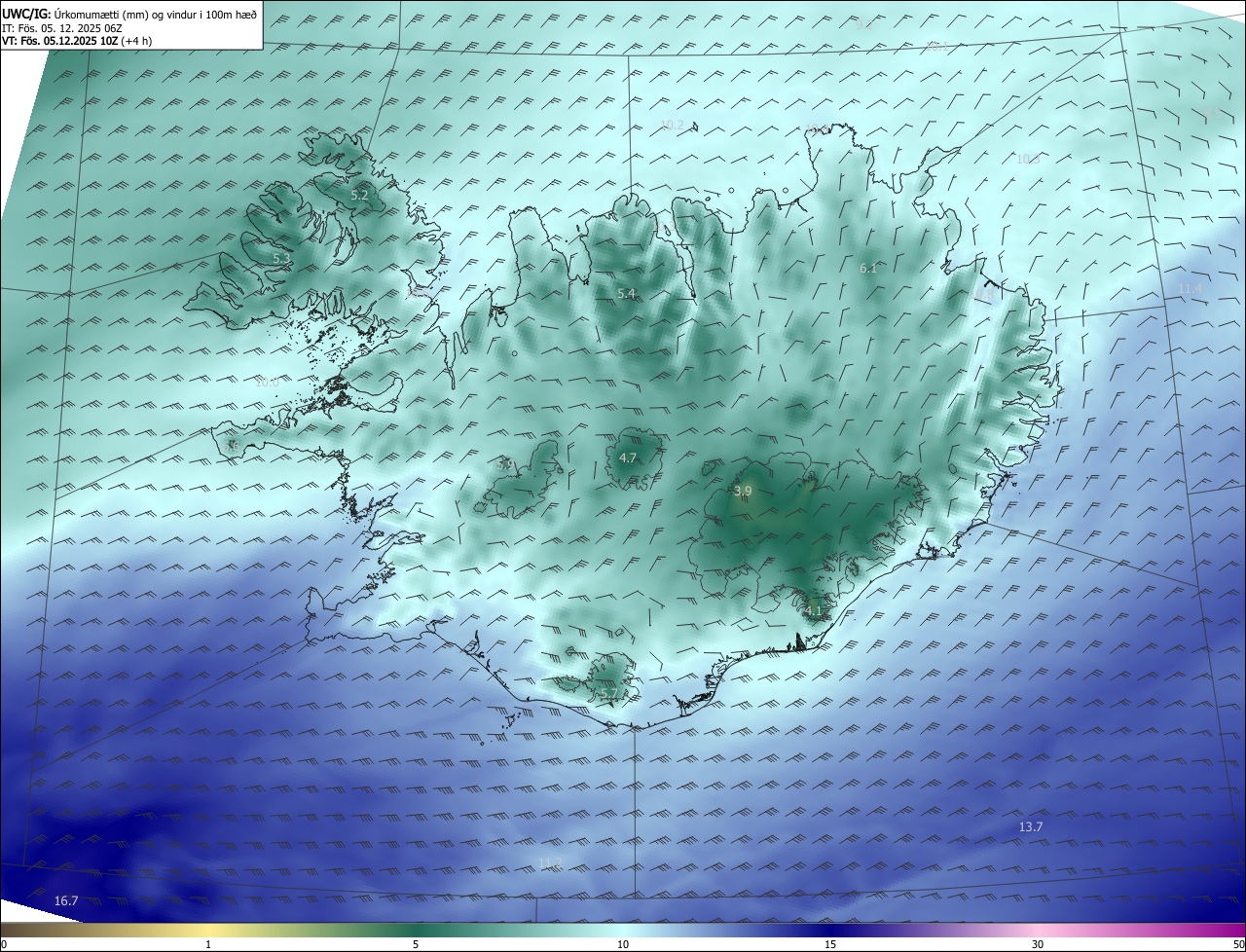Click the 10.2 value north of Iceland
1246x952 pixels.
(672, 125)
